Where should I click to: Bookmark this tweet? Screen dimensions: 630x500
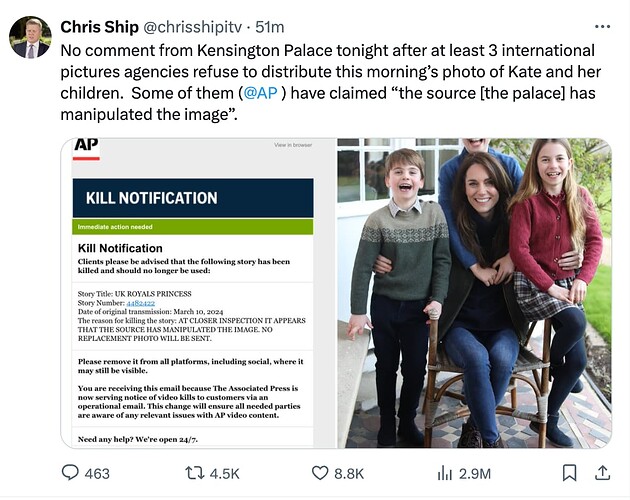click(x=569, y=472)
